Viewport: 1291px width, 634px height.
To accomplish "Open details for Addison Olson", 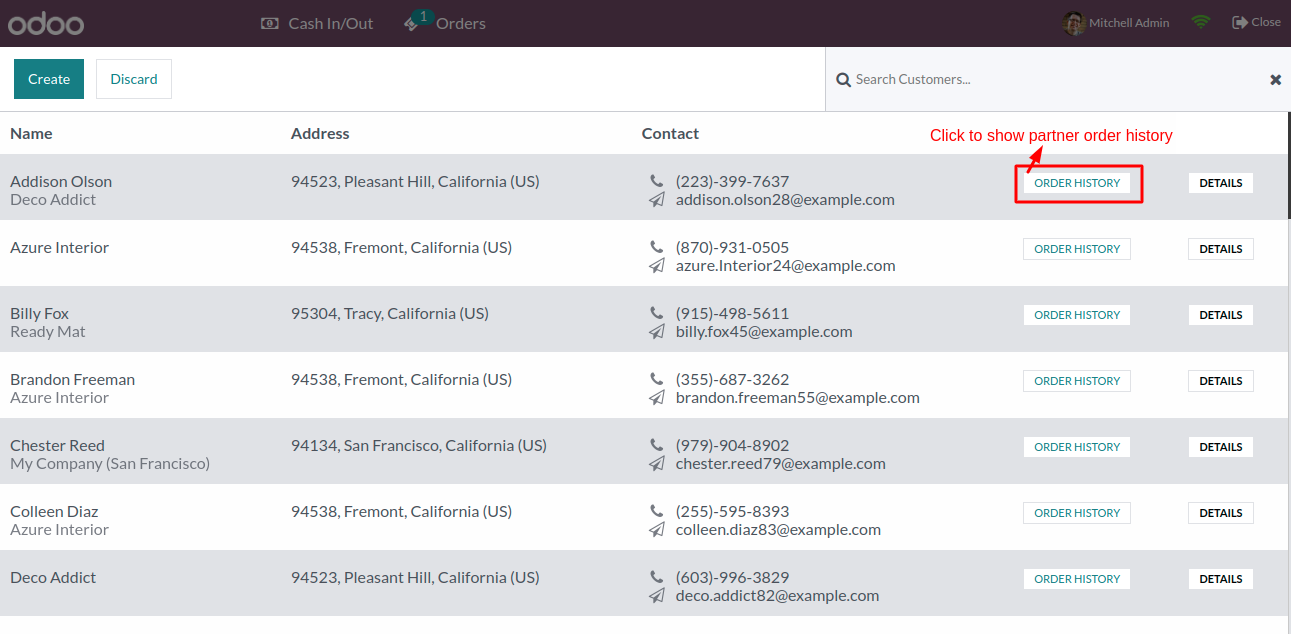I will pos(1221,183).
